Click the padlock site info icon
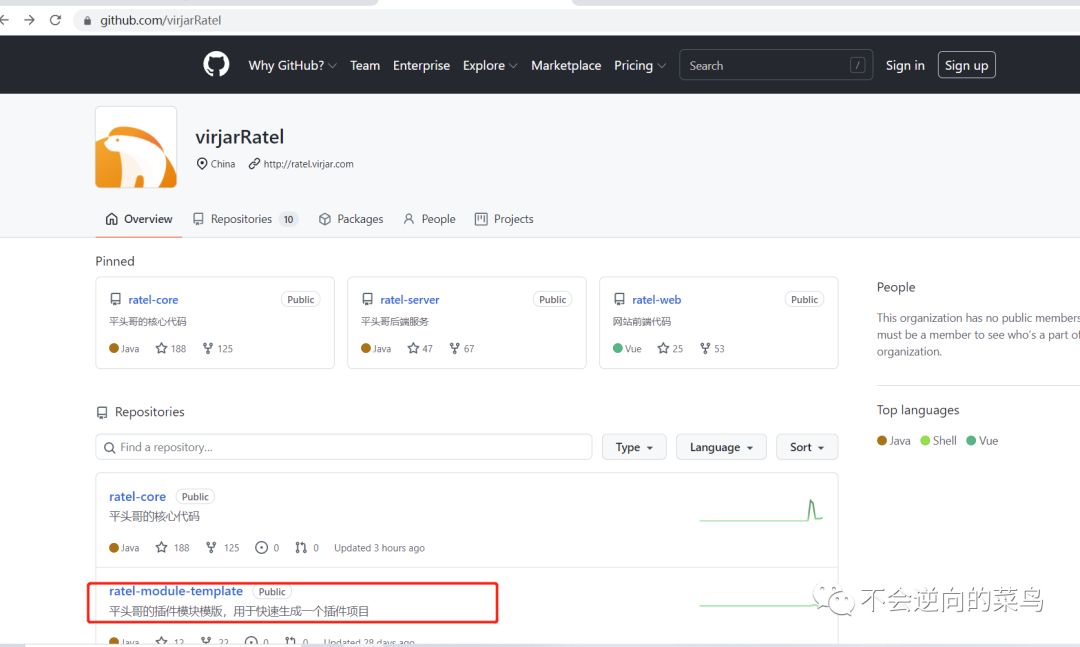 tap(87, 21)
